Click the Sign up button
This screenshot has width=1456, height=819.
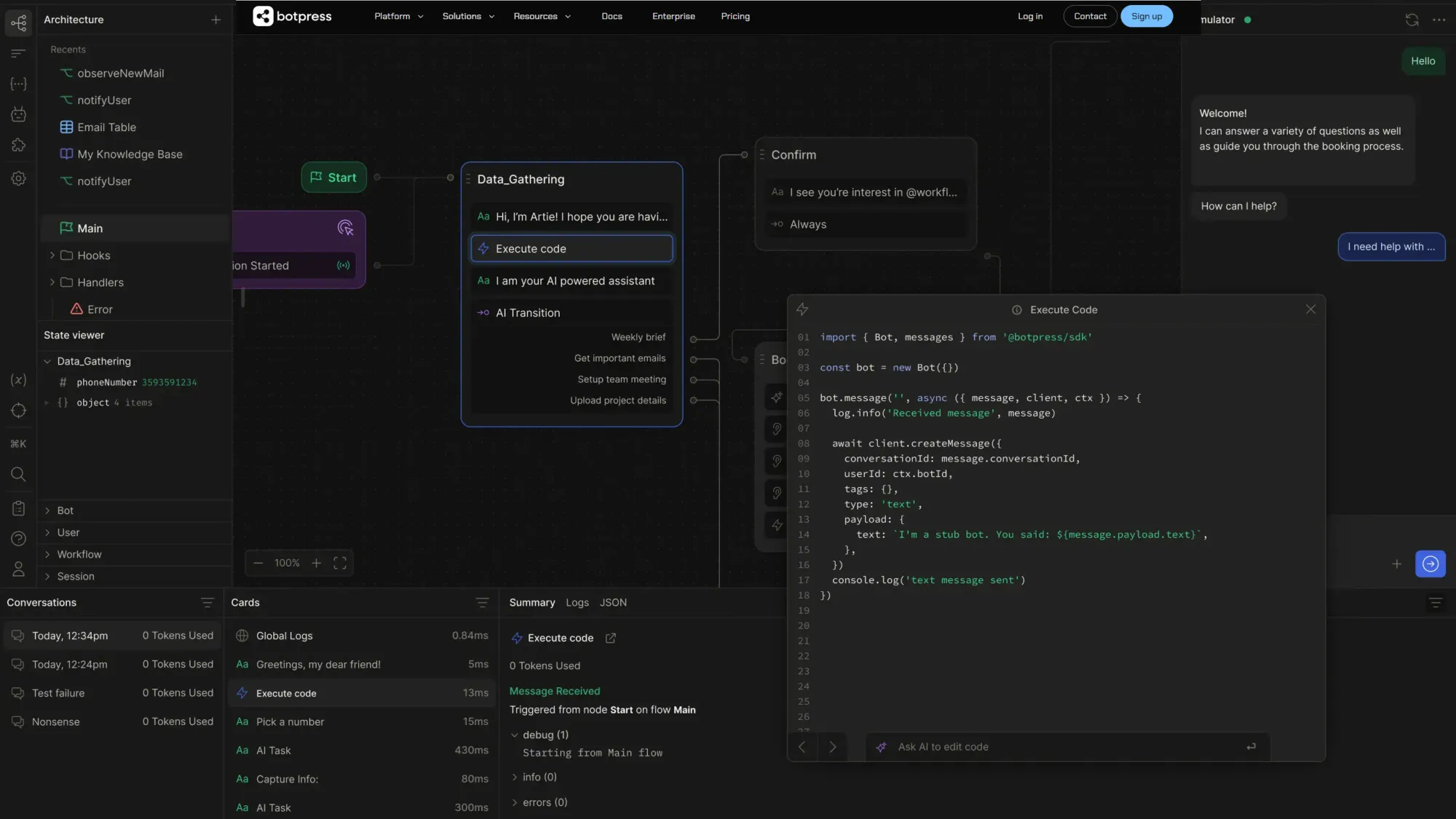coord(1147,16)
